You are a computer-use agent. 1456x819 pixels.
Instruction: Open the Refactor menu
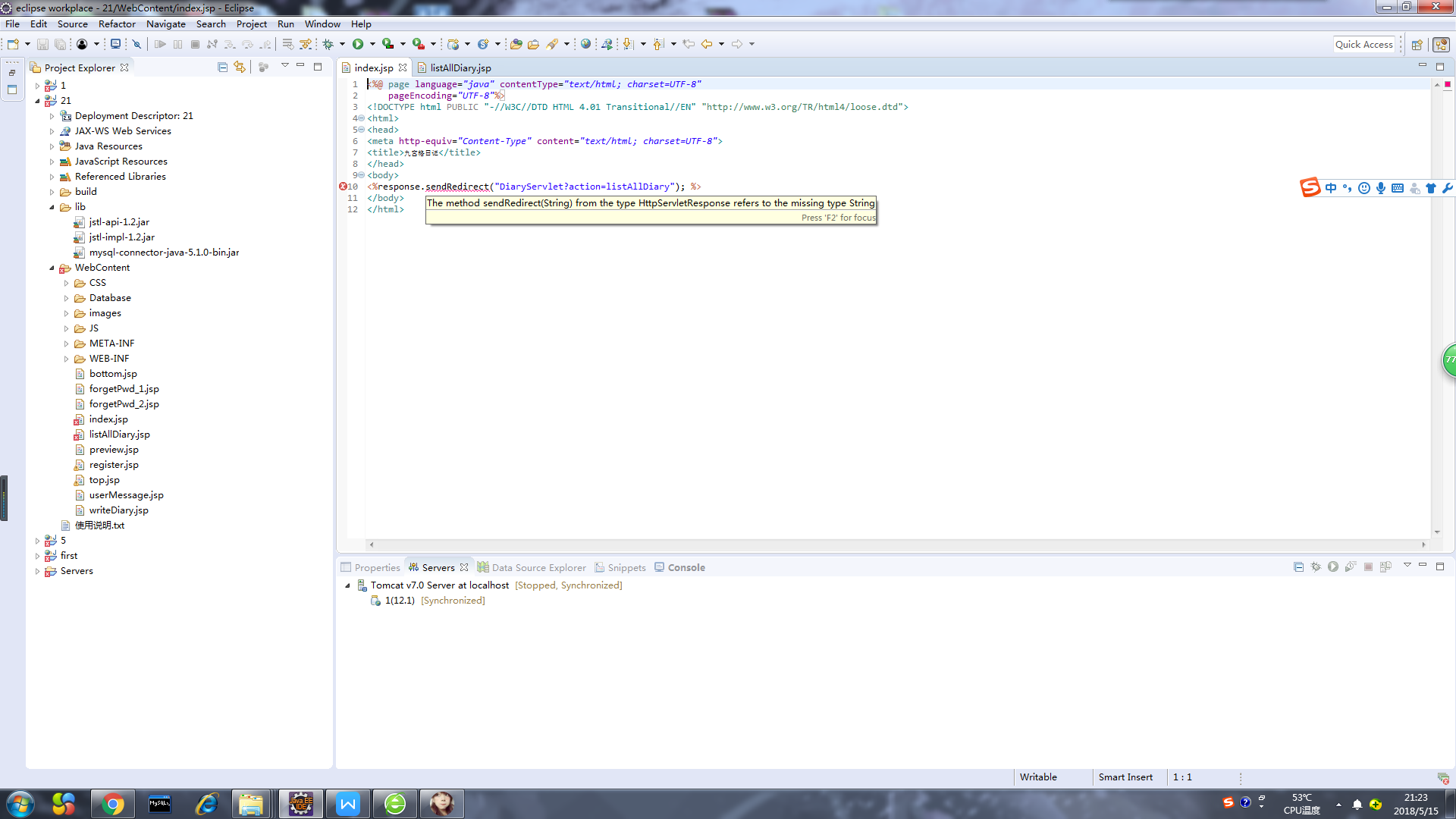(x=117, y=24)
